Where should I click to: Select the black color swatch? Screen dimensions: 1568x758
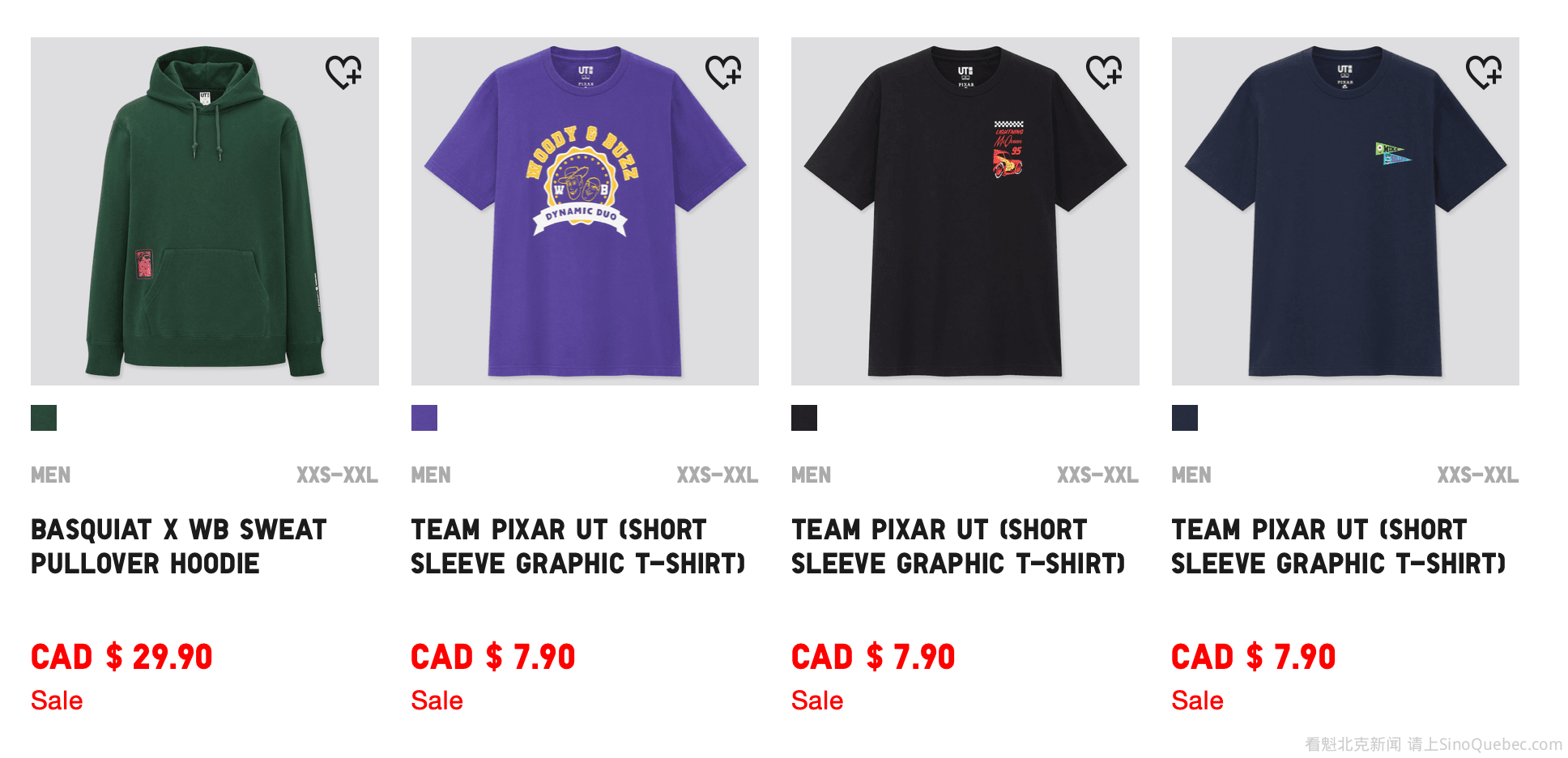point(804,418)
